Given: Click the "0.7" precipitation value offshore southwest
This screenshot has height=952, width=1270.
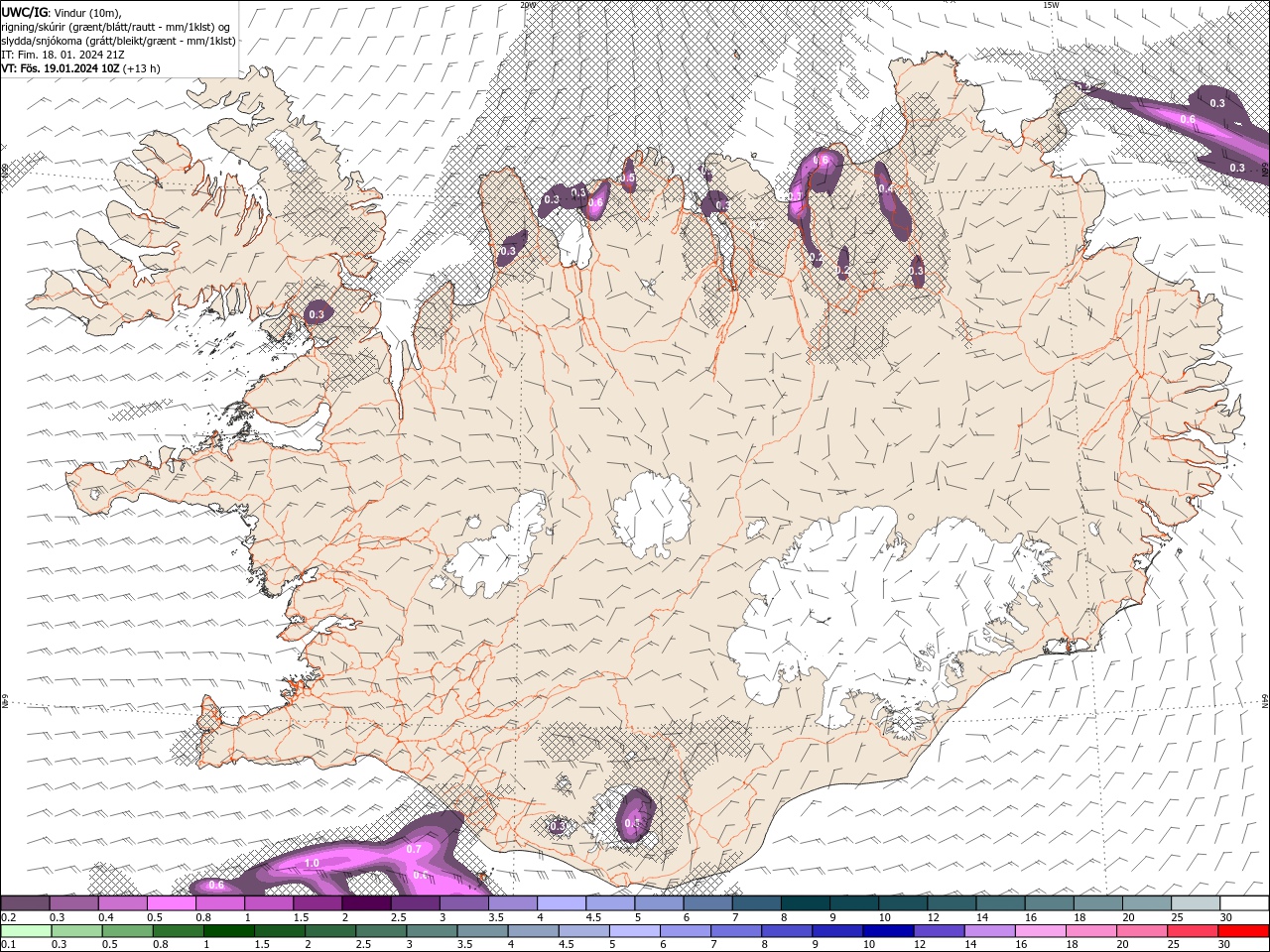Looking at the screenshot, I should pyautogui.click(x=414, y=849).
